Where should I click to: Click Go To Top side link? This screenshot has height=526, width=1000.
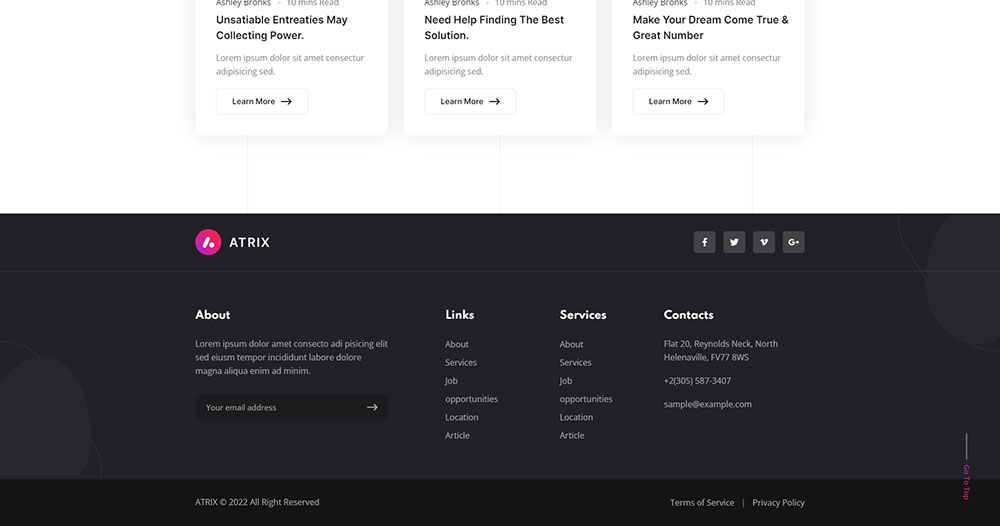(x=966, y=481)
